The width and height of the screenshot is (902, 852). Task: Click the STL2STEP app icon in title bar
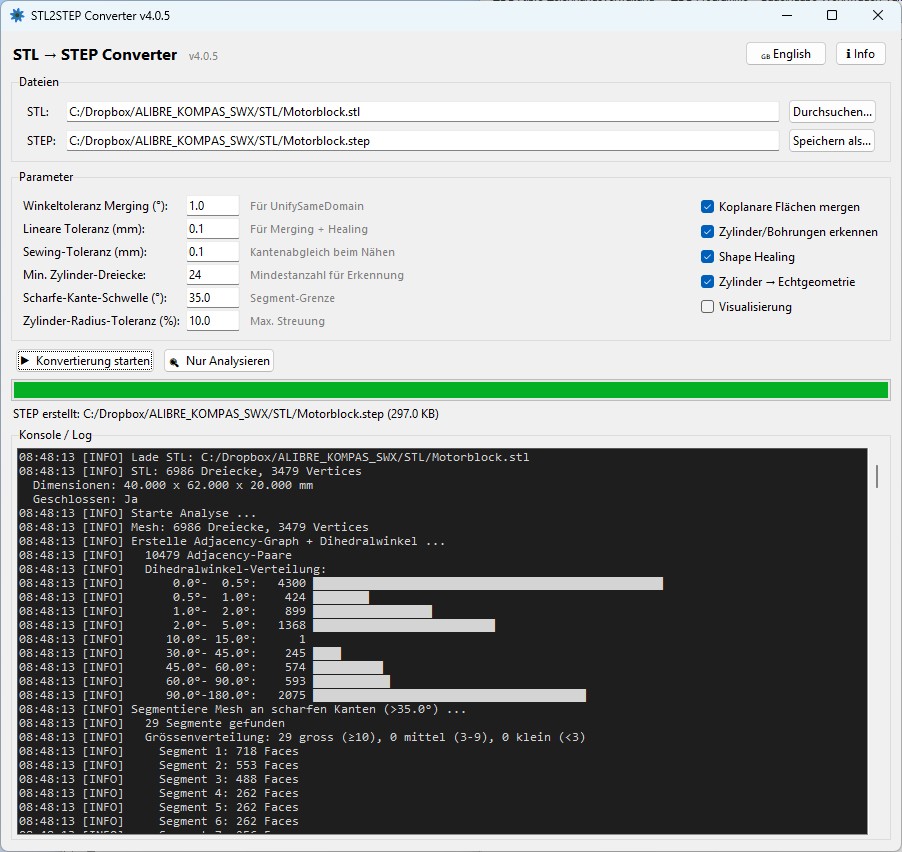tap(17, 16)
